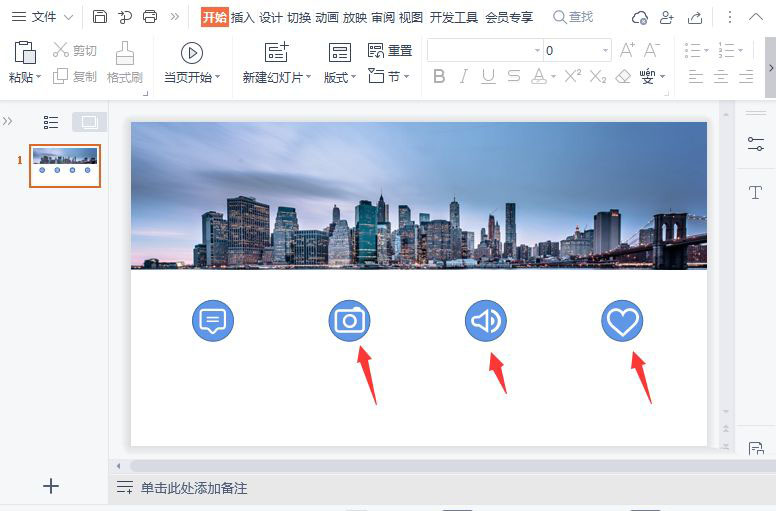Viewport: 776px width, 511px height.
Task: Decrease font size with A- icon
Action: [652, 50]
